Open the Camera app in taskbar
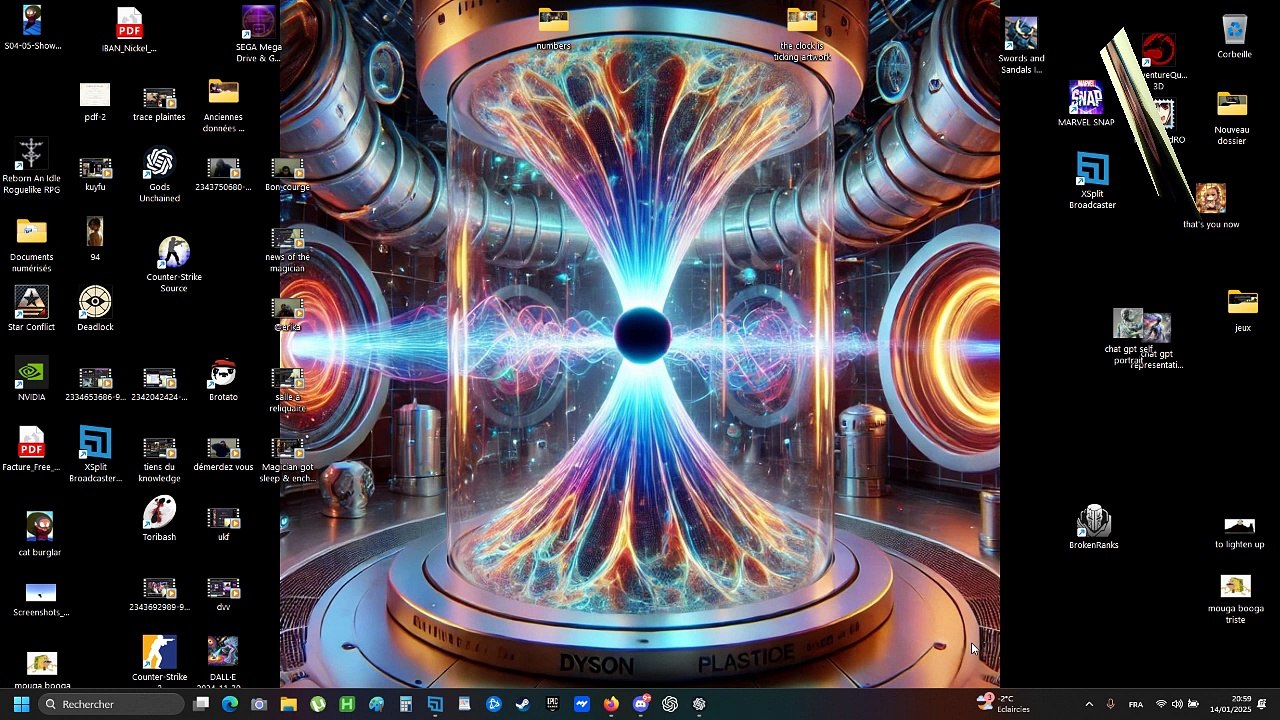 (259, 704)
